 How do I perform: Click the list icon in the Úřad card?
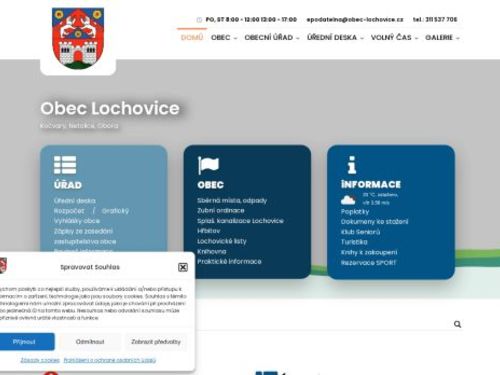point(65,165)
